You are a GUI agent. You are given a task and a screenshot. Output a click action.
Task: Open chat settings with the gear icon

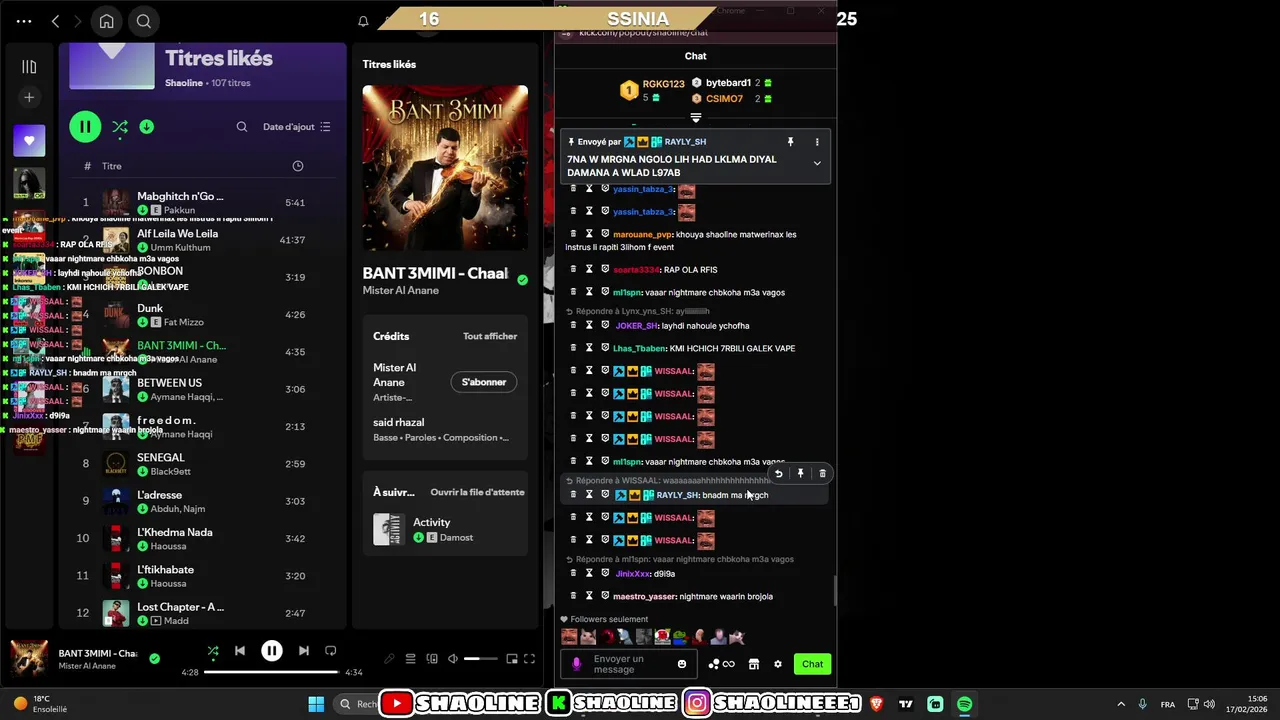[x=778, y=664]
